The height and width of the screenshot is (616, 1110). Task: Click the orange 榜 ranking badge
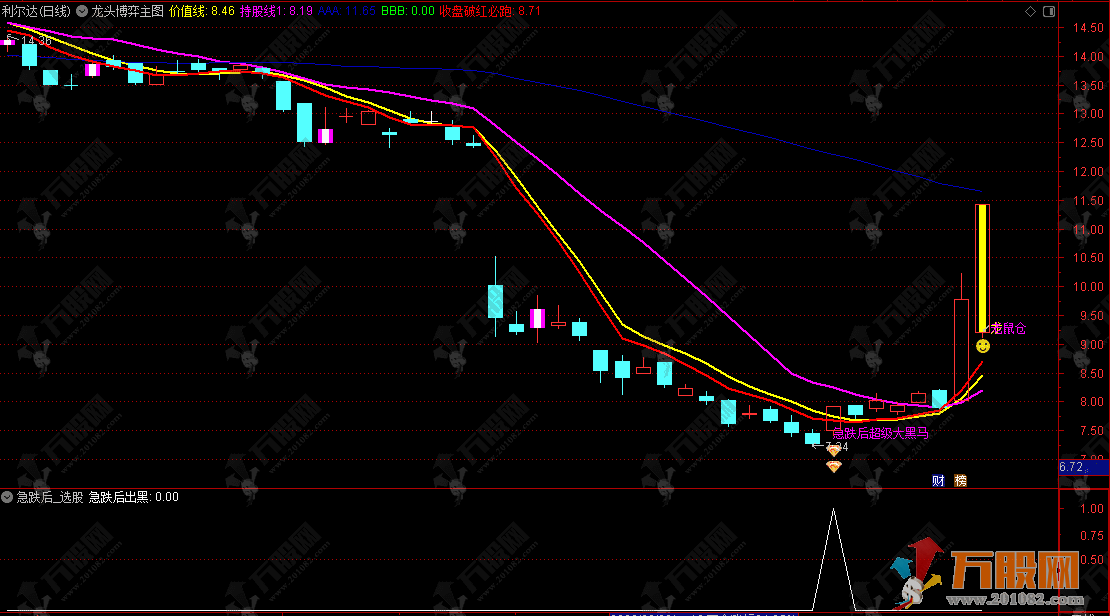coord(961,480)
